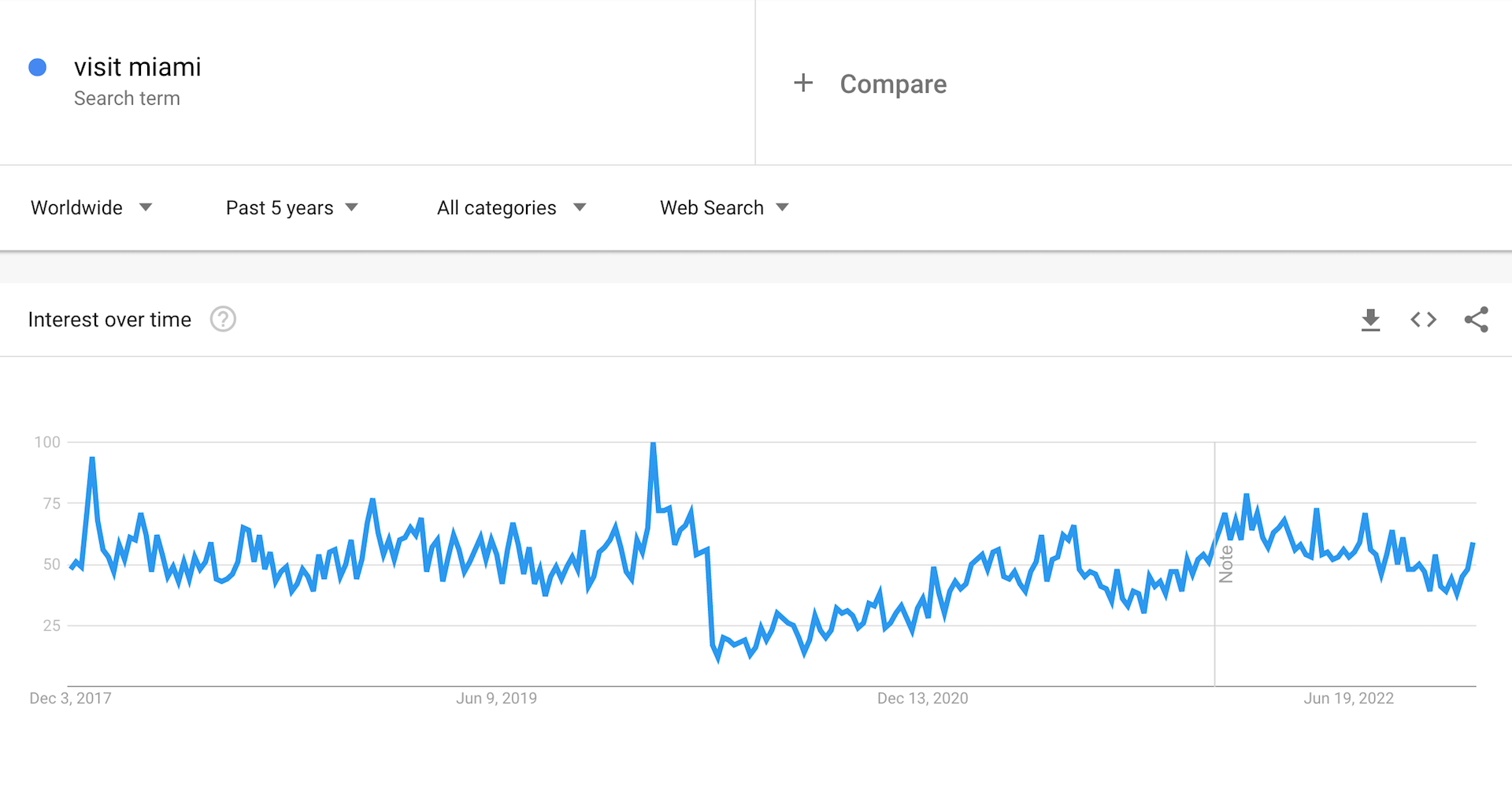Click the embed code icon
1512x798 pixels.
[1423, 319]
